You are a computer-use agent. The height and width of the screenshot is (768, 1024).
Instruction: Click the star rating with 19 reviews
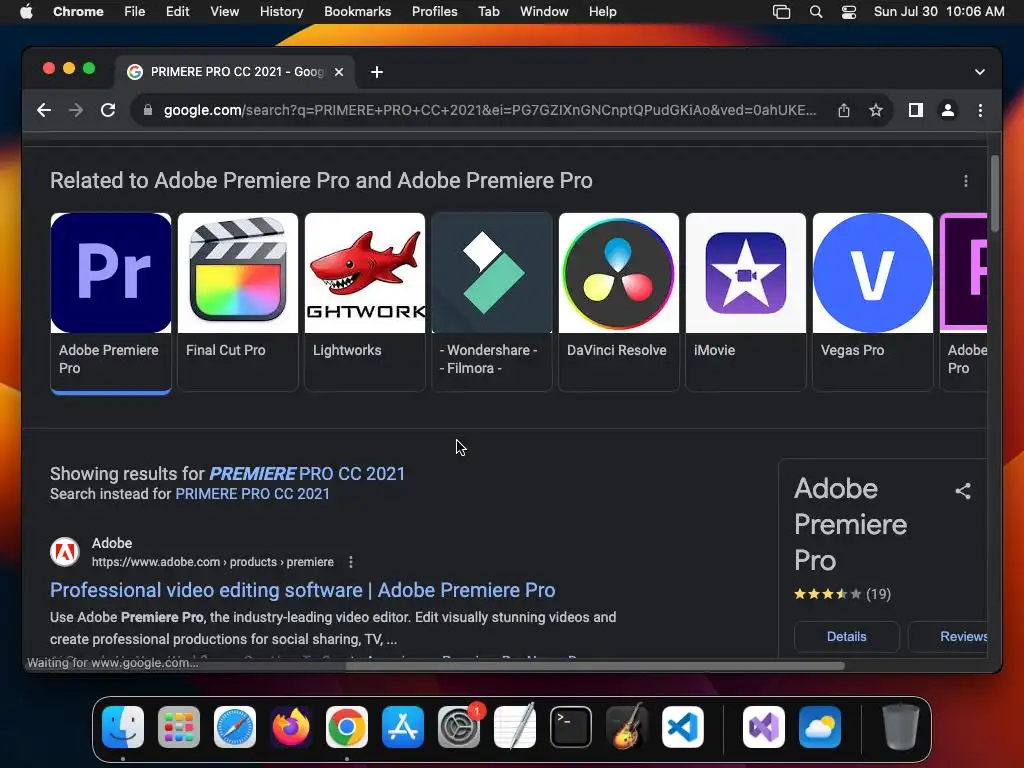click(842, 594)
